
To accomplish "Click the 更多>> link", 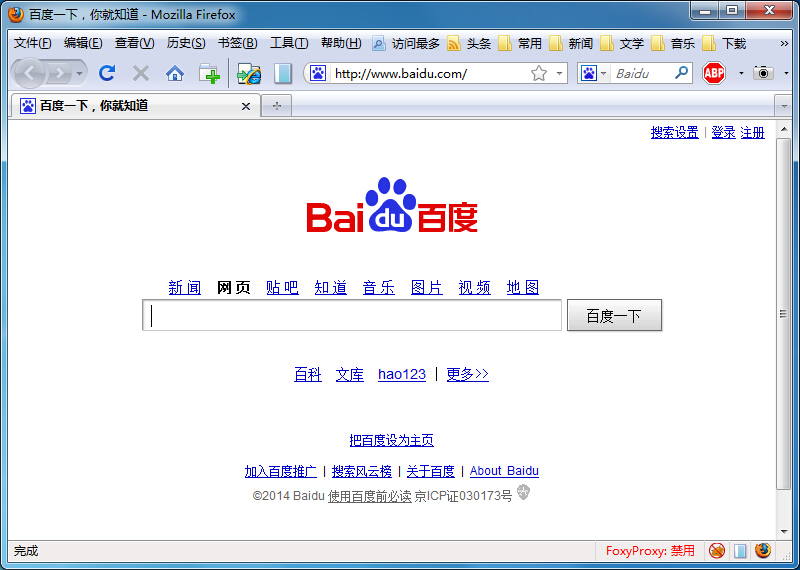I will pos(467,374).
